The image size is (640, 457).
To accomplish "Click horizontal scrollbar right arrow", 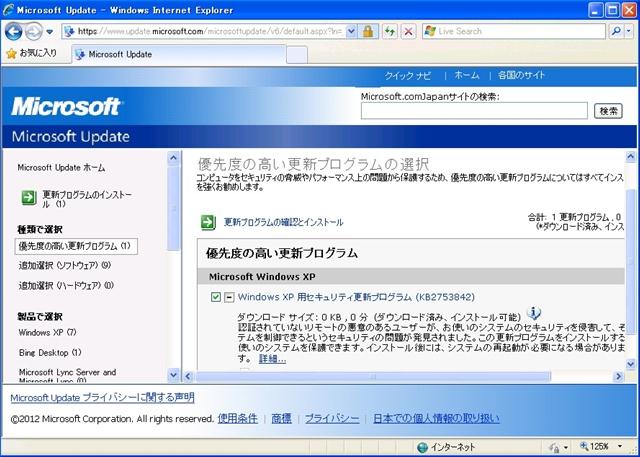I will (x=618, y=376).
